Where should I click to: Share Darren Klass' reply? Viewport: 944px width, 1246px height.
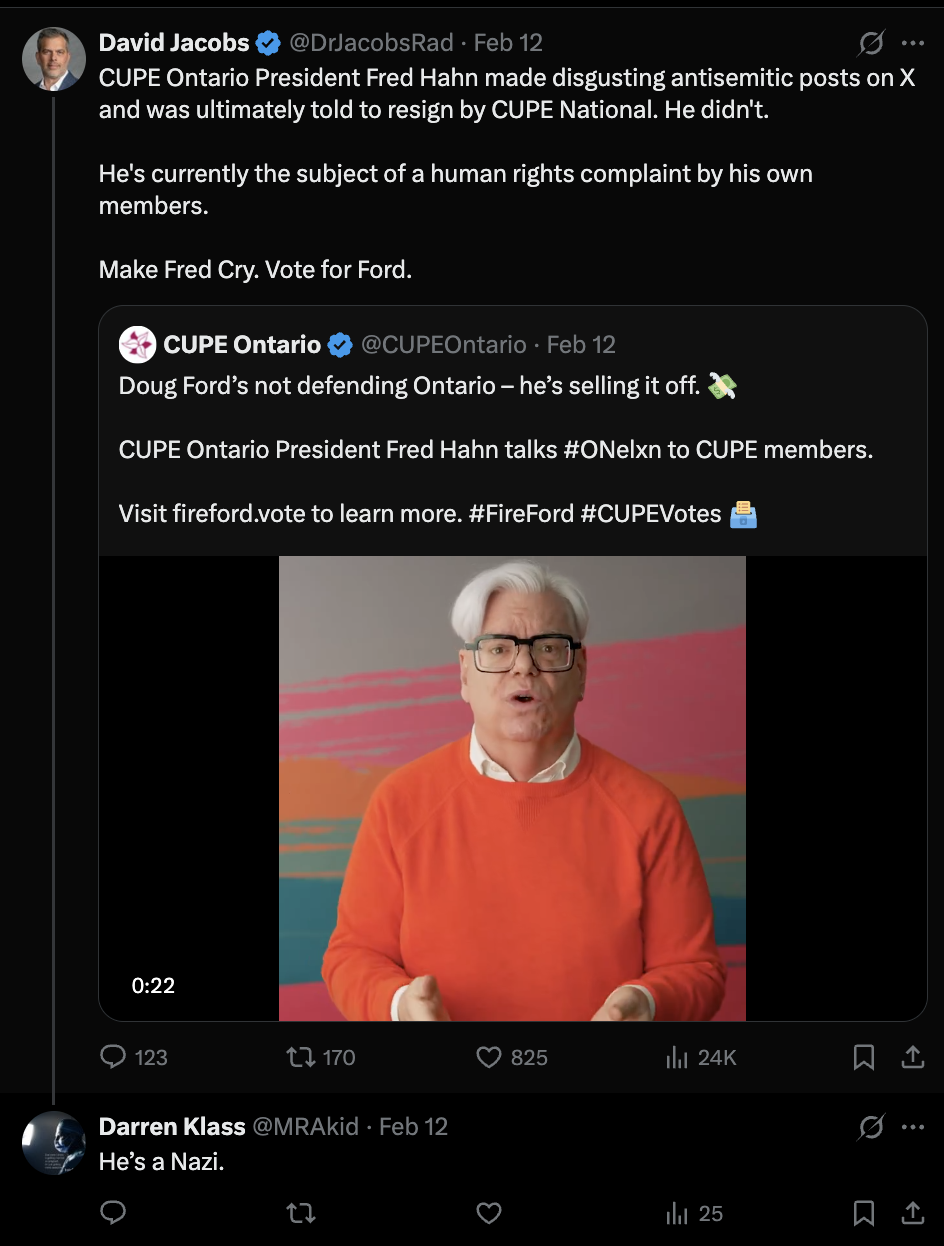[x=912, y=1213]
